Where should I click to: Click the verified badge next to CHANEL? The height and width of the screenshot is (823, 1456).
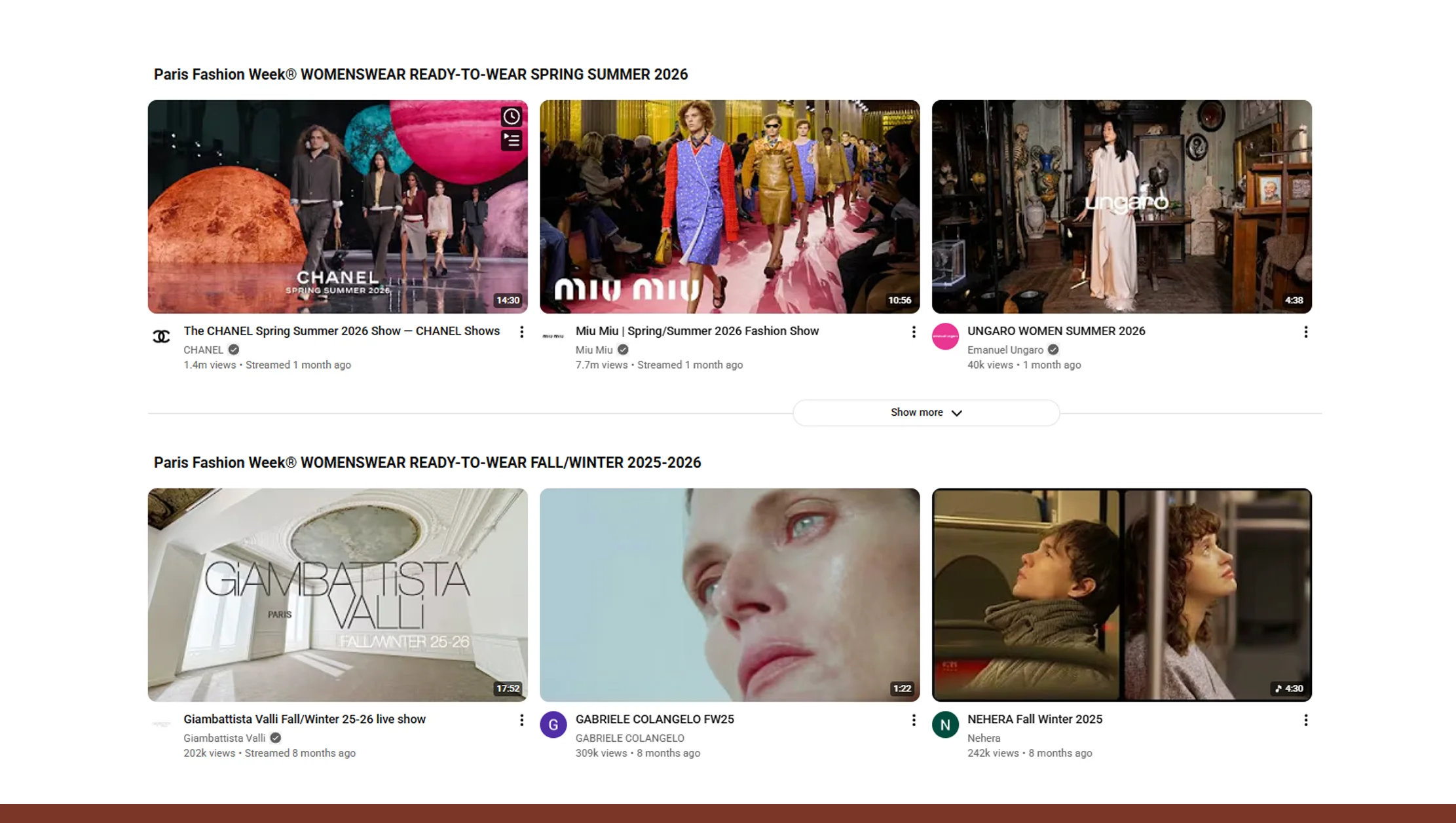pyautogui.click(x=234, y=350)
